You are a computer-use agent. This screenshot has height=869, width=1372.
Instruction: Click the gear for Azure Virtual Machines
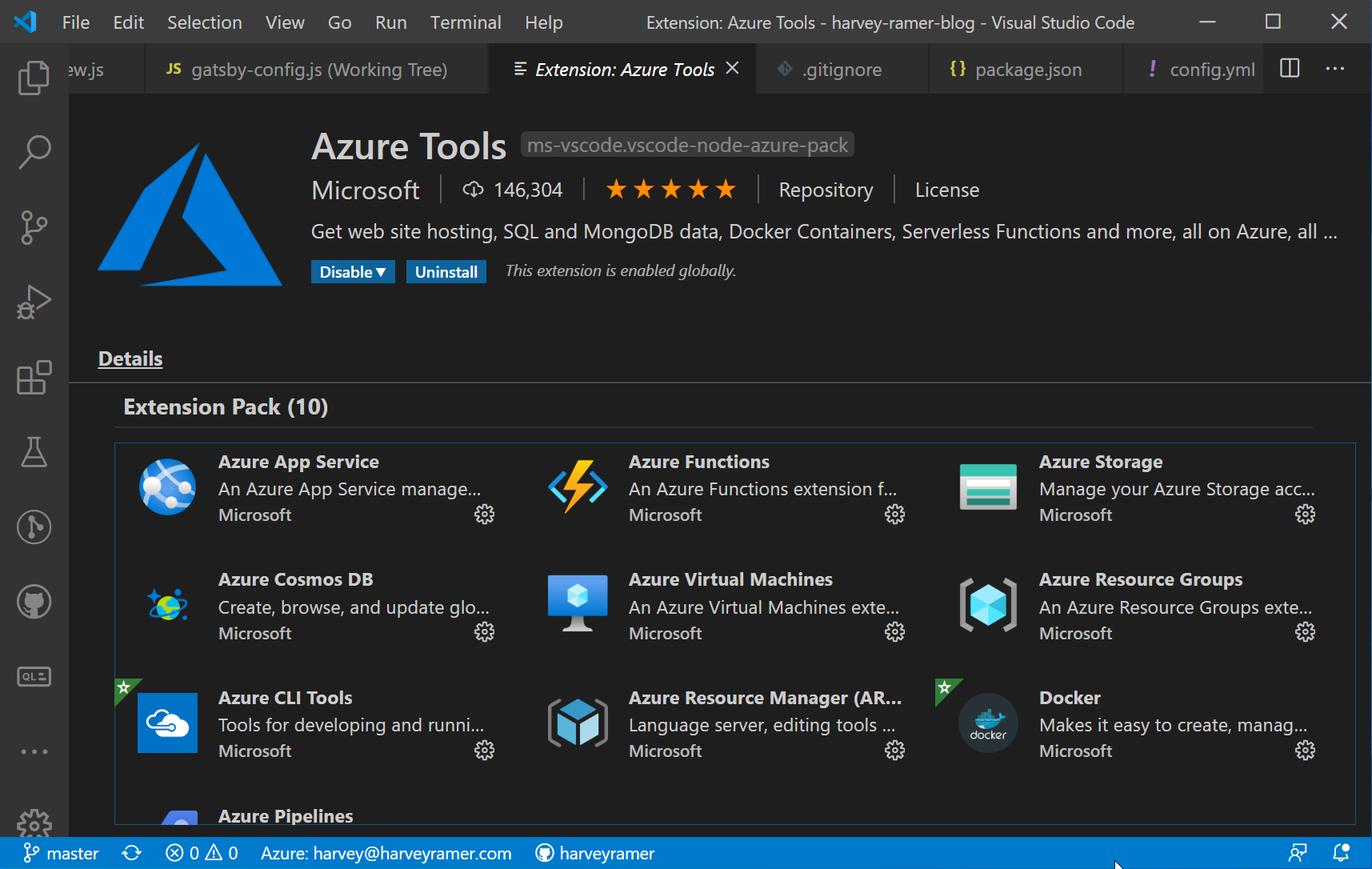coord(894,632)
